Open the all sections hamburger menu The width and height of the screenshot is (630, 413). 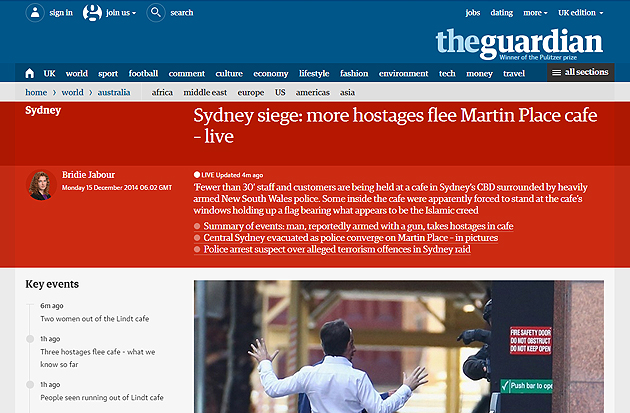click(x=581, y=72)
